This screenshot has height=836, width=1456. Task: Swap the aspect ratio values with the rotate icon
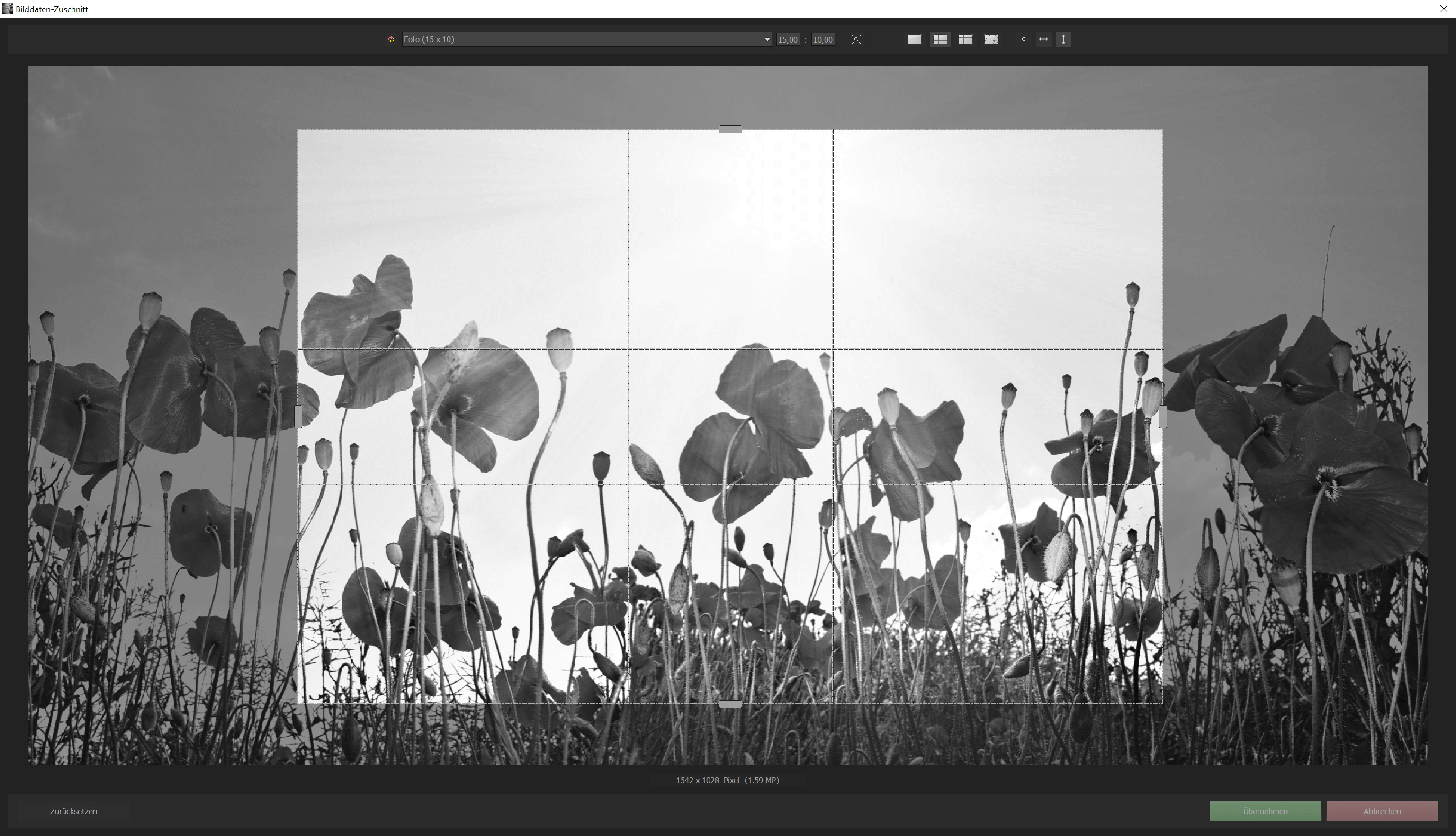(x=391, y=39)
